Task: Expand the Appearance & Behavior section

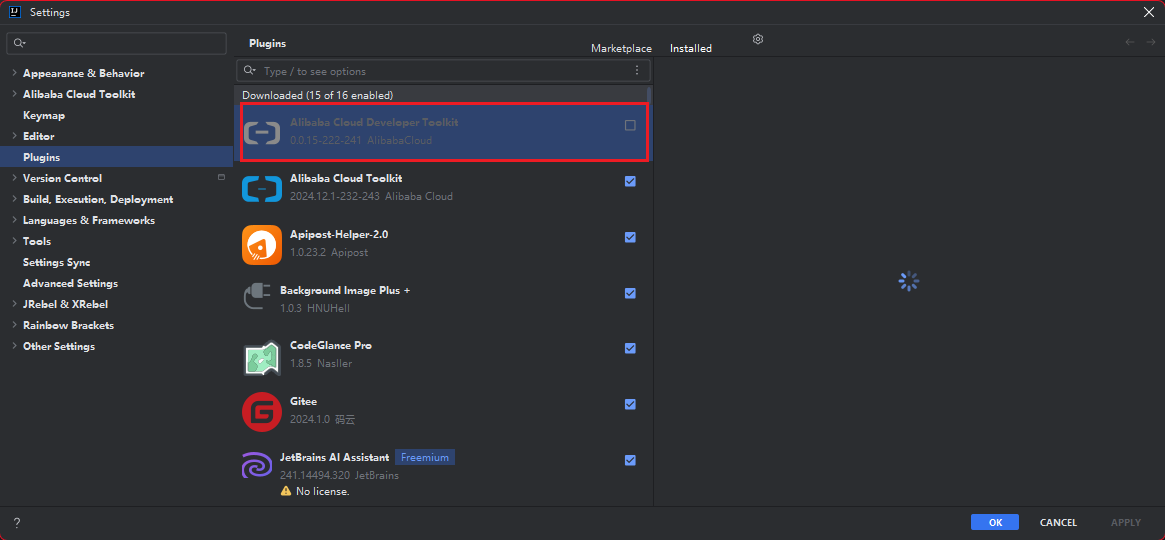Action: coord(14,73)
